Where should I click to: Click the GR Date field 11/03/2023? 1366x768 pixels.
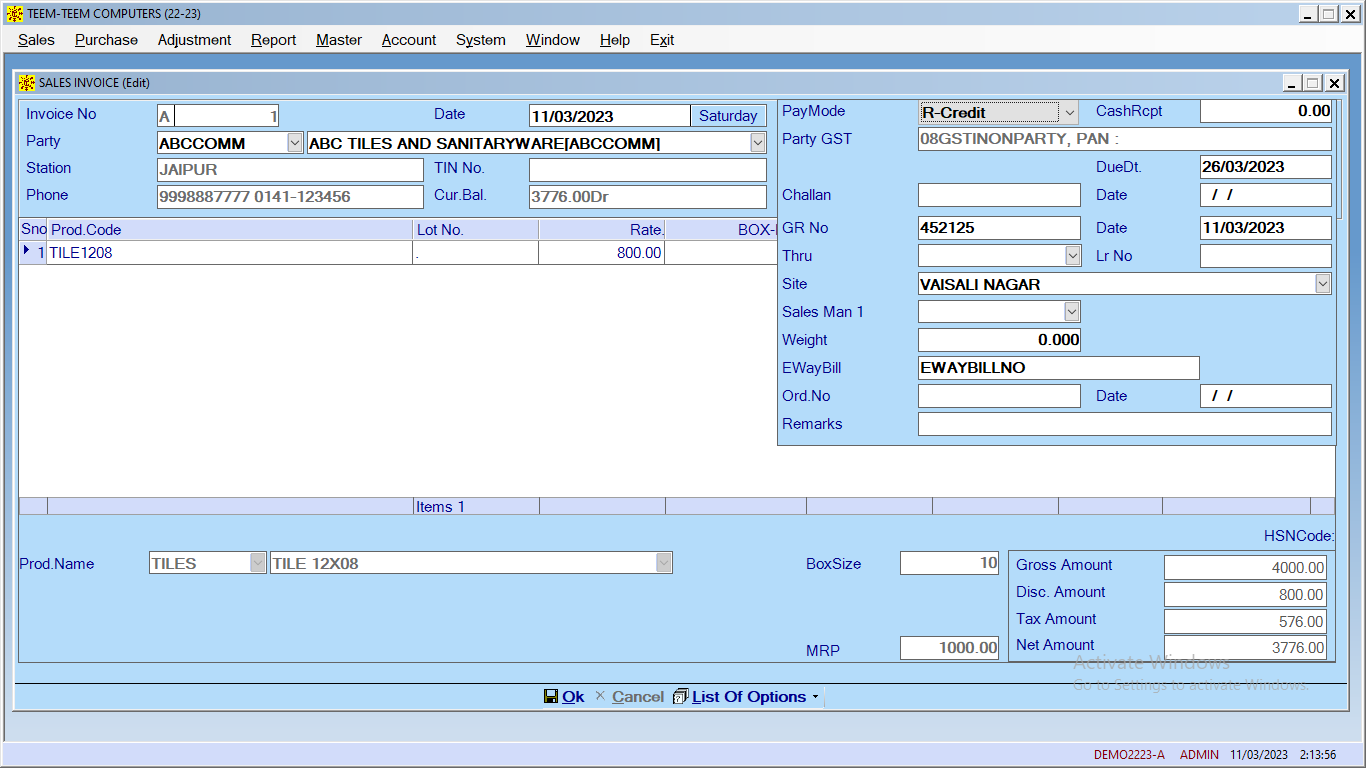tap(1266, 228)
